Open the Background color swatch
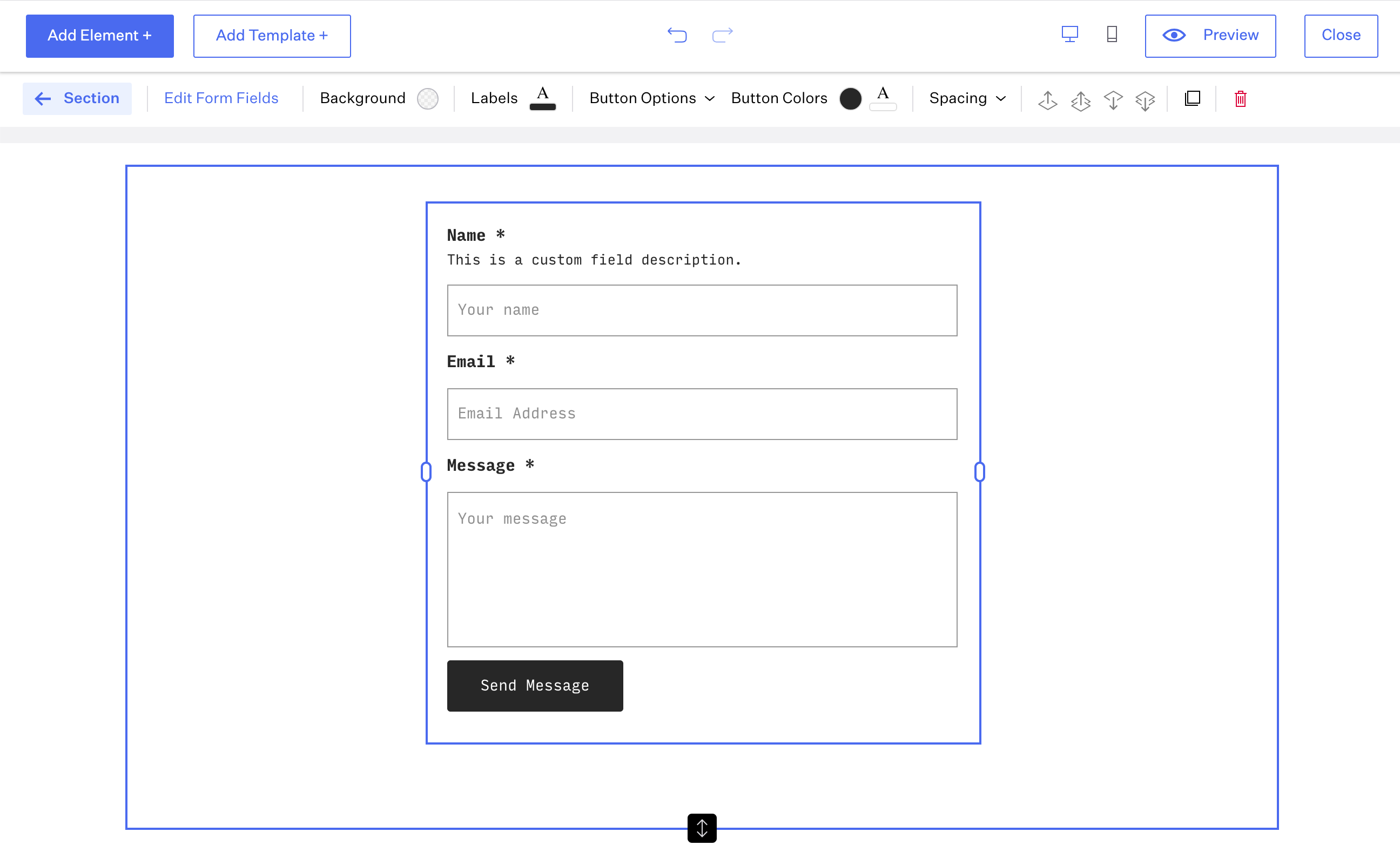 click(427, 99)
